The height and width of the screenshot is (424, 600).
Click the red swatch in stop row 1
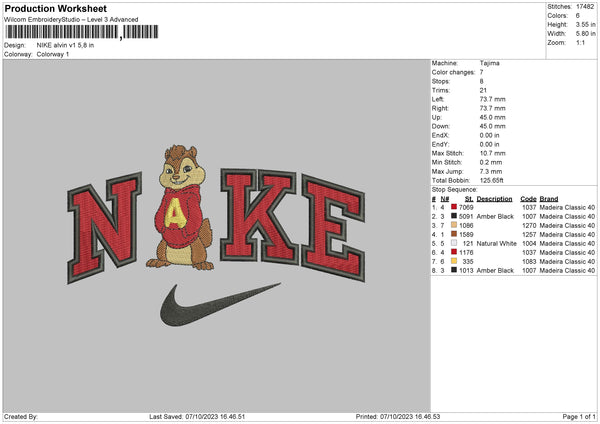pos(454,207)
